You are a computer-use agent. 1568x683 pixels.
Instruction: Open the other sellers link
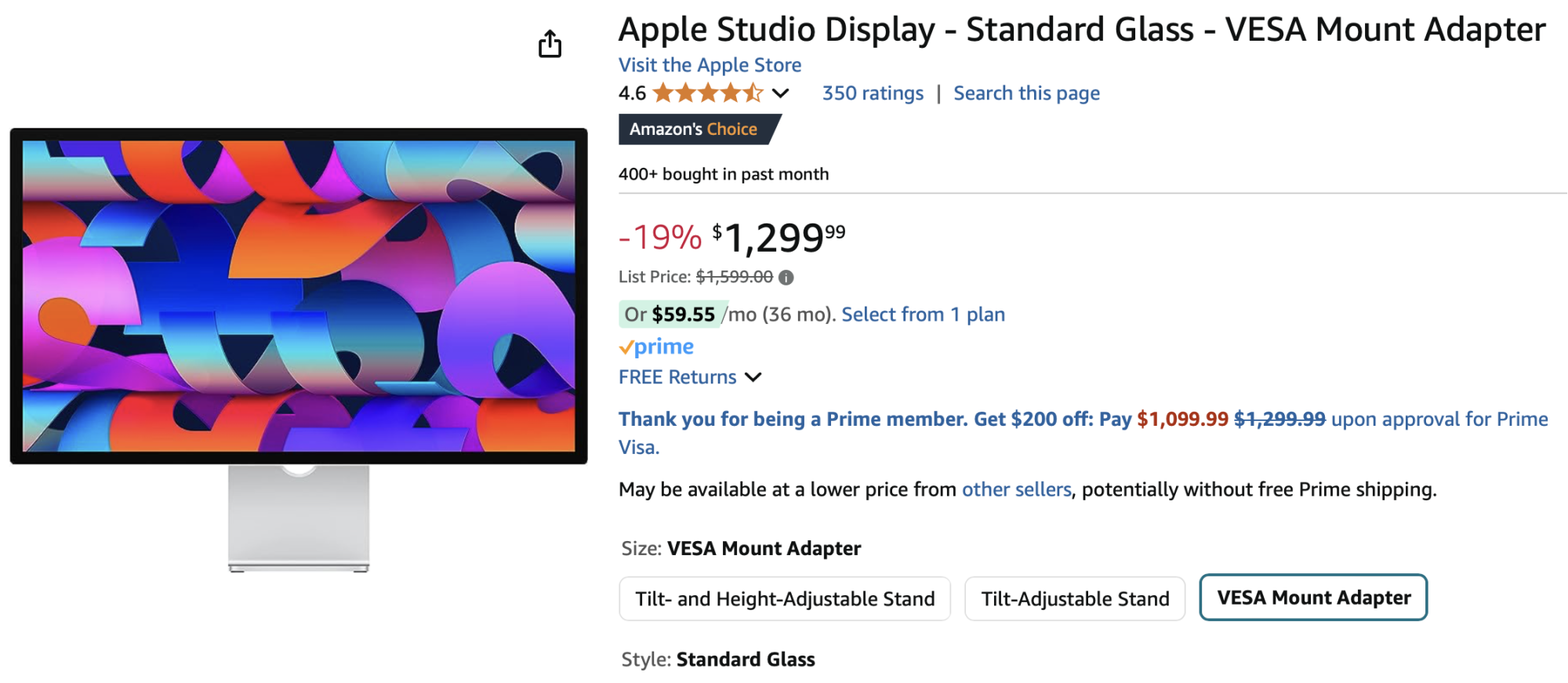click(x=1016, y=489)
